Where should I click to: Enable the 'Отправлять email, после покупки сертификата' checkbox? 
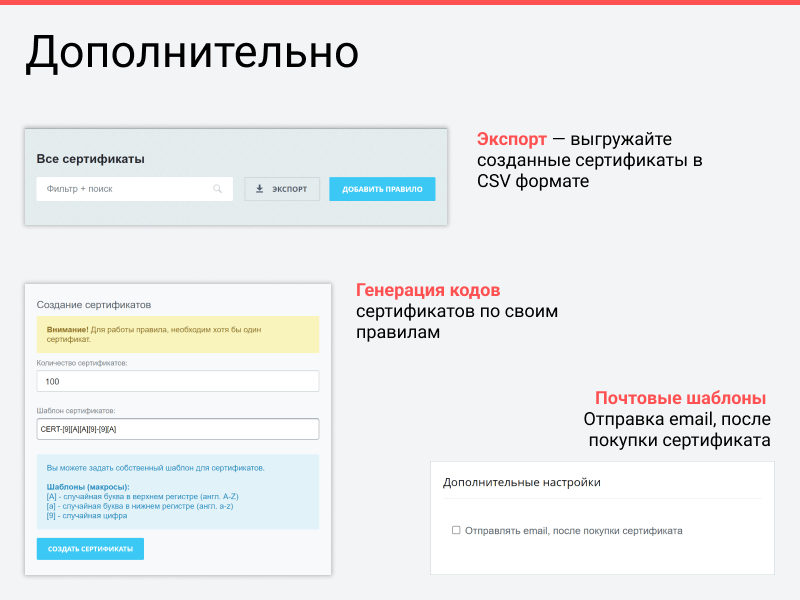454,530
